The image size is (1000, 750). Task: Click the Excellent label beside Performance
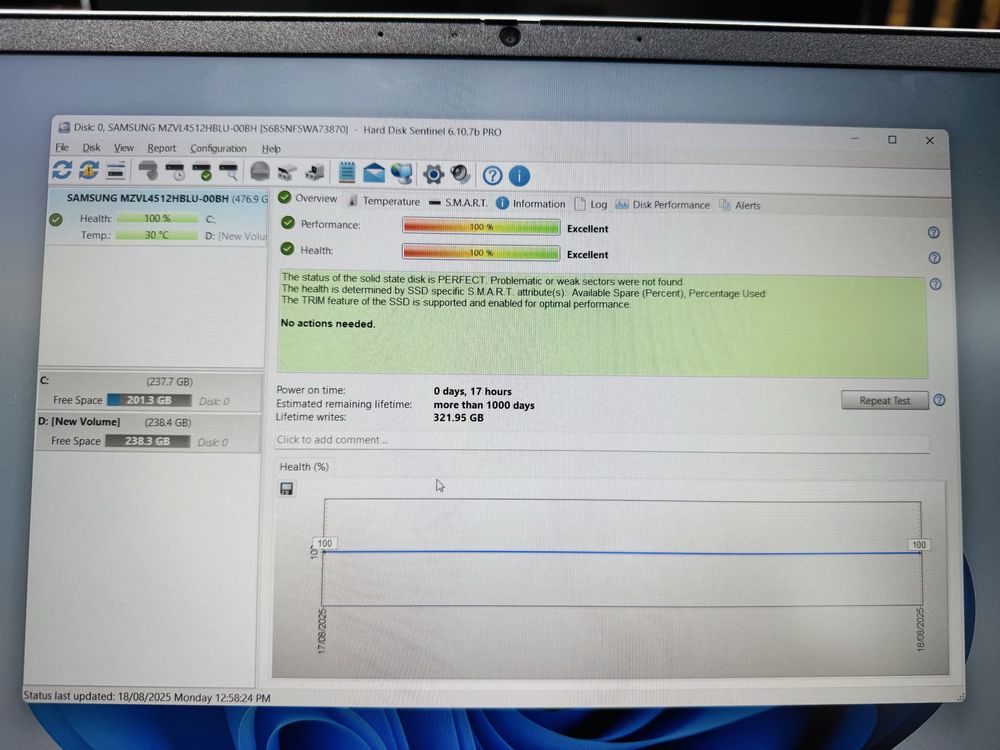click(x=587, y=229)
